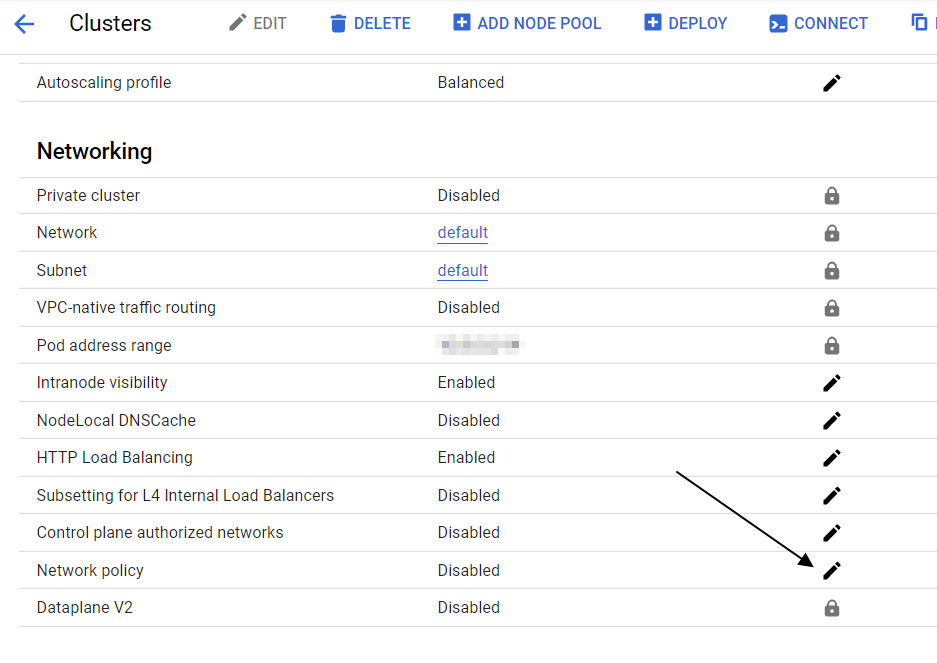Click 'Subsetting for L4 Internal Load Balancers' label
The height and width of the screenshot is (663, 937).
click(x=185, y=496)
